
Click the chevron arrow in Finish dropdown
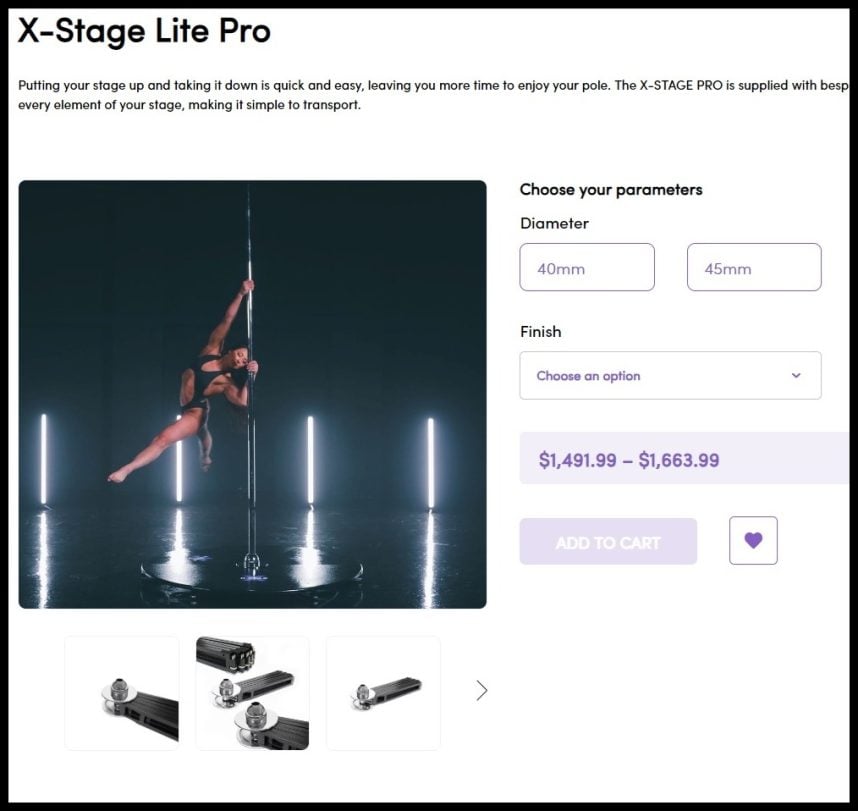[796, 376]
